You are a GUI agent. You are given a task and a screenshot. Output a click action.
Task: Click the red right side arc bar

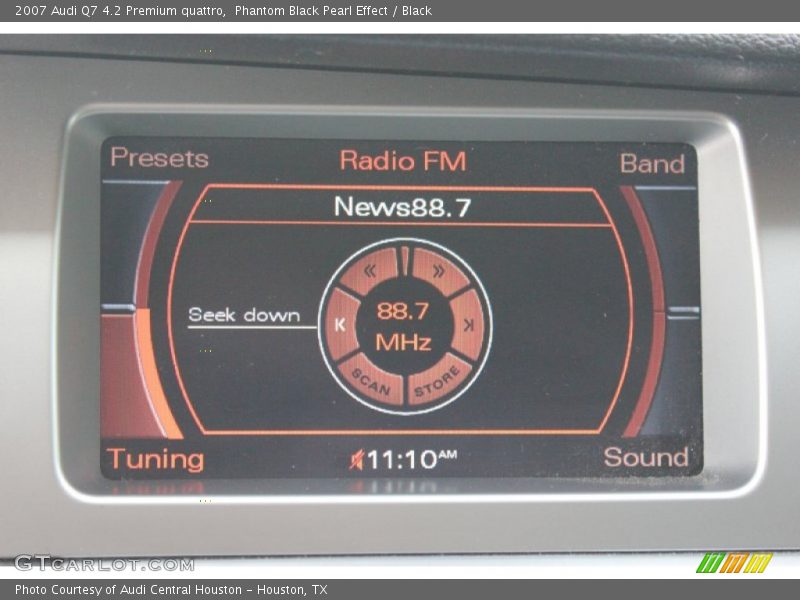click(649, 310)
